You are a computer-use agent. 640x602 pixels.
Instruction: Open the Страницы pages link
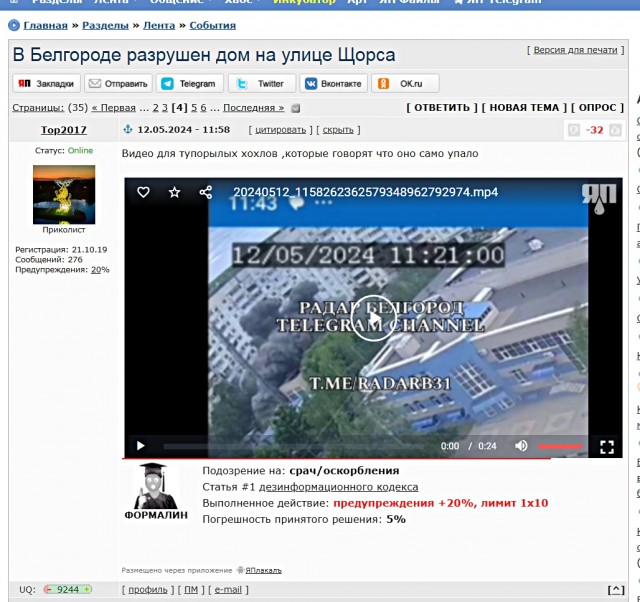pyautogui.click(x=38, y=108)
